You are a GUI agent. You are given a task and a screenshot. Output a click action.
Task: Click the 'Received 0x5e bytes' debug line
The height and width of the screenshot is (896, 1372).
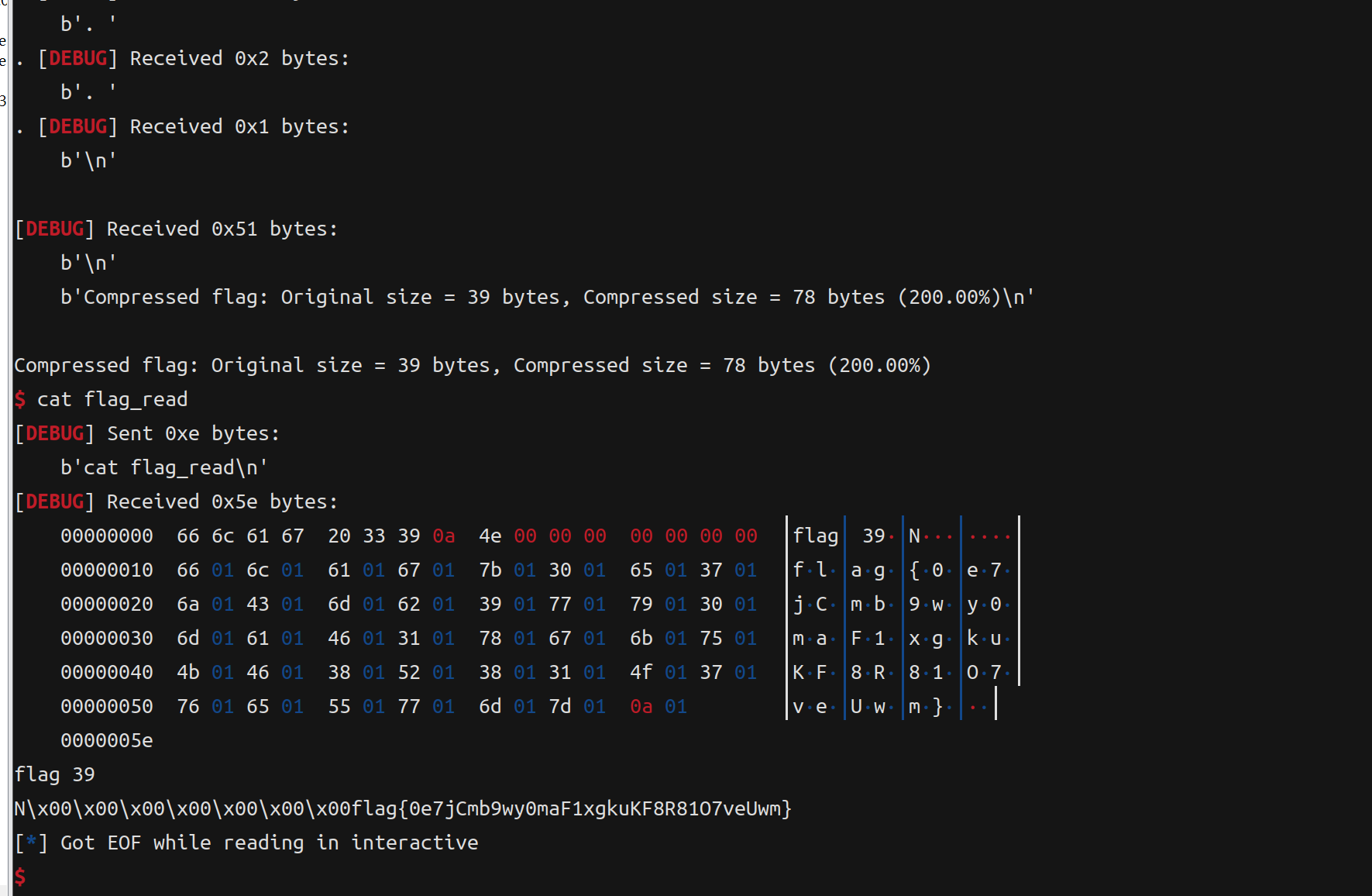pyautogui.click(x=177, y=501)
